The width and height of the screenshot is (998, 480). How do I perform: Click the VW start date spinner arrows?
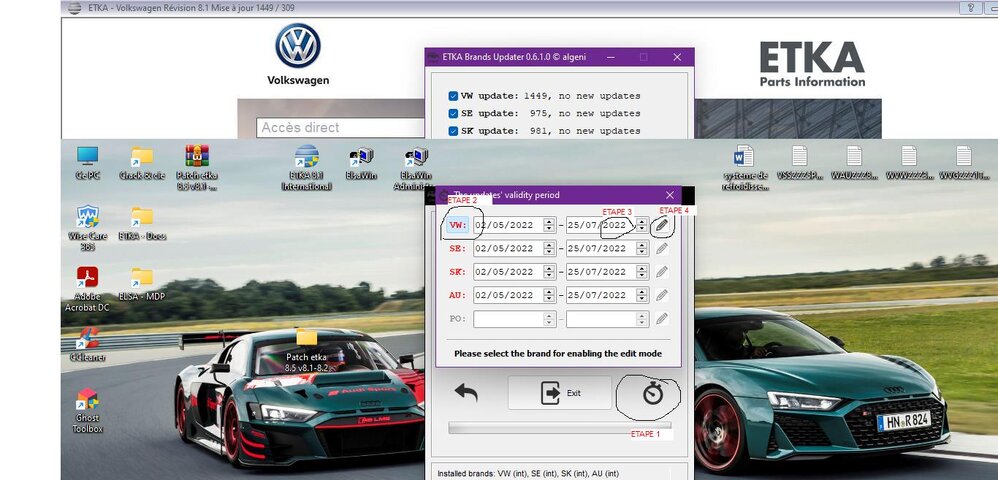(549, 225)
